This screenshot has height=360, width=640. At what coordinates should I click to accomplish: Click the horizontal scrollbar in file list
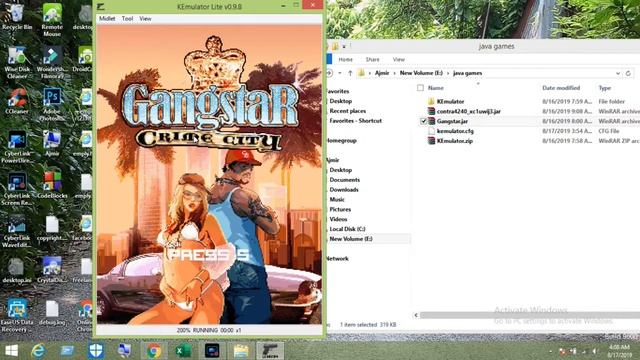click(530, 315)
